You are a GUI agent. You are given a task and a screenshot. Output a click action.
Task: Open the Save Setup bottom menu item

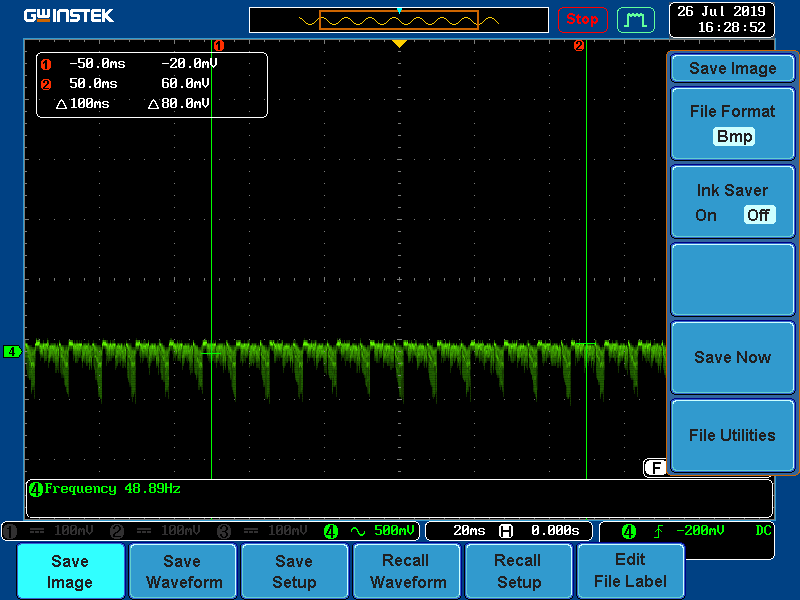point(294,571)
